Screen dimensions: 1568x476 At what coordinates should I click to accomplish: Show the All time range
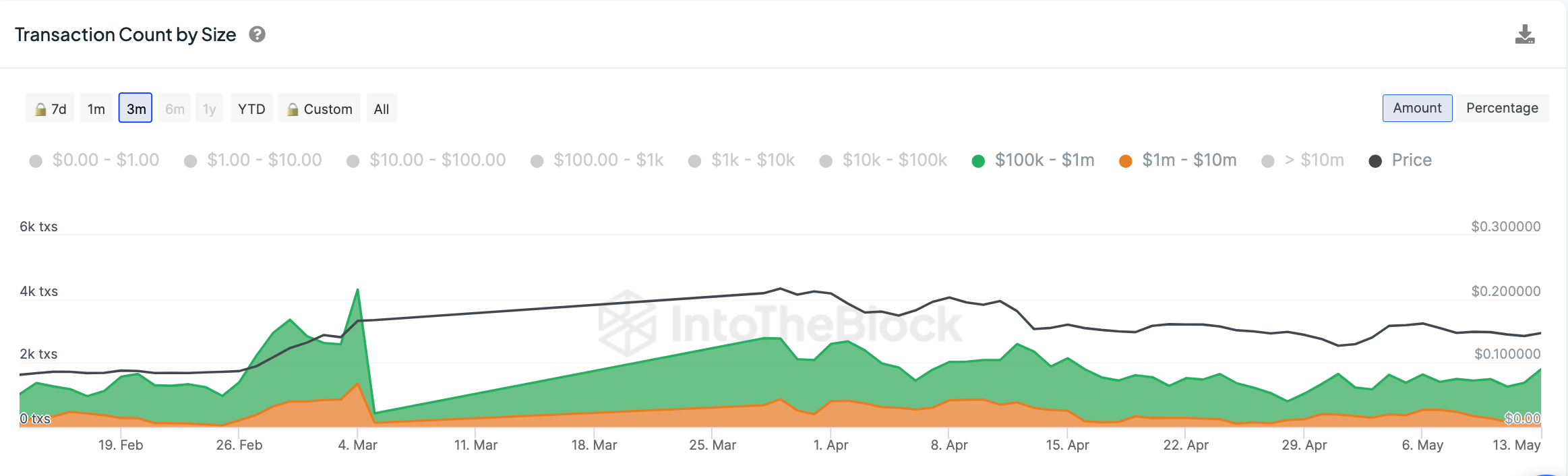pyautogui.click(x=382, y=109)
